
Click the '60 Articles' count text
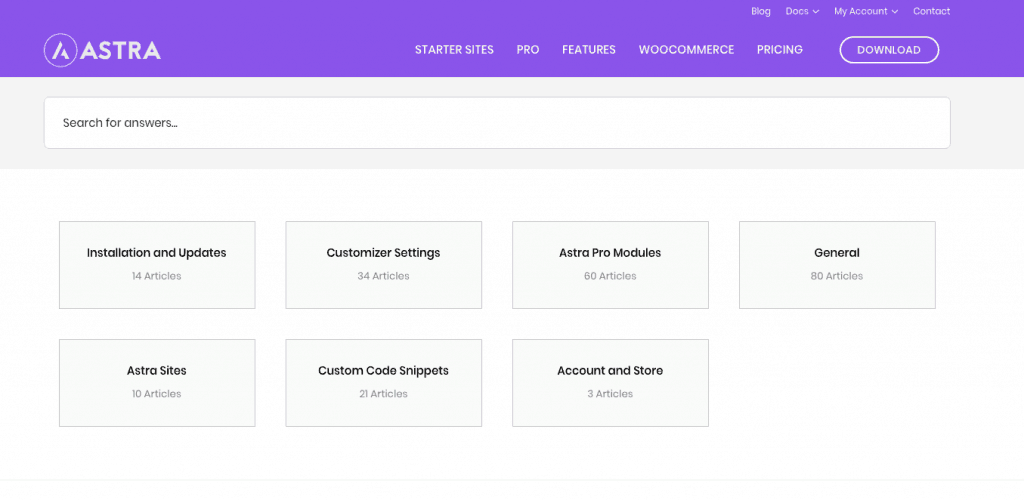610,276
